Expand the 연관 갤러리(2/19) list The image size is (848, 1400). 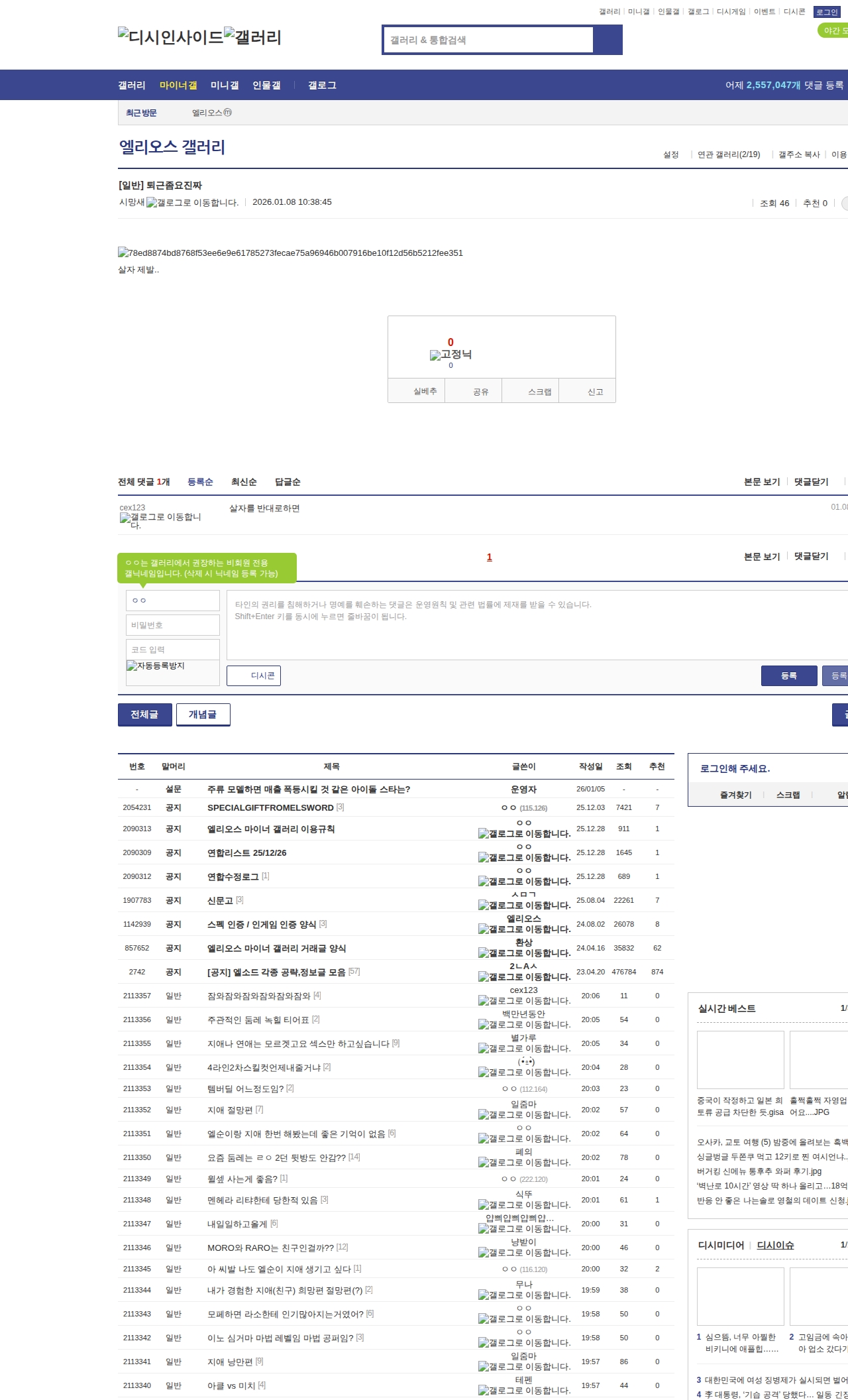[729, 154]
